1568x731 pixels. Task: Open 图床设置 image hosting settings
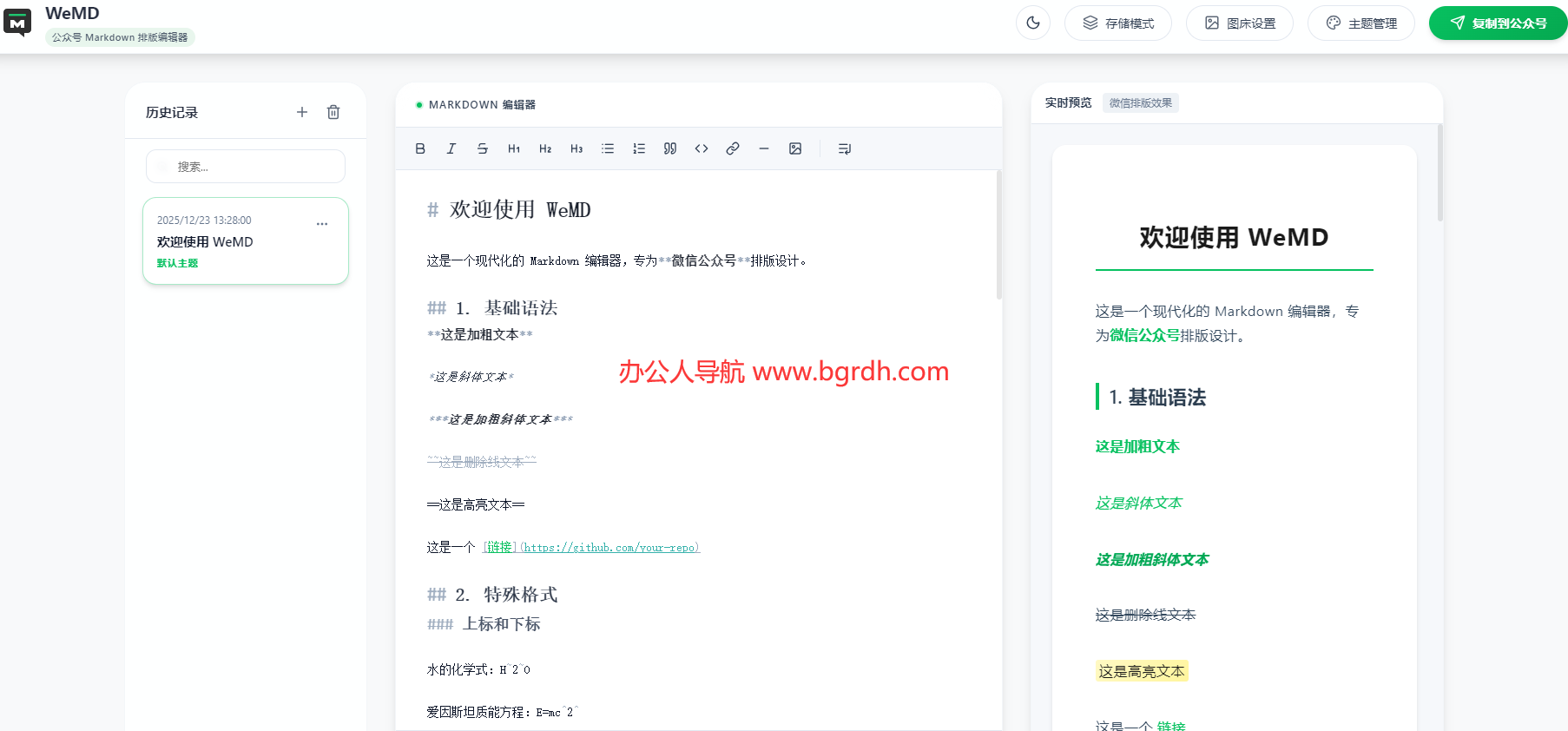(1240, 23)
